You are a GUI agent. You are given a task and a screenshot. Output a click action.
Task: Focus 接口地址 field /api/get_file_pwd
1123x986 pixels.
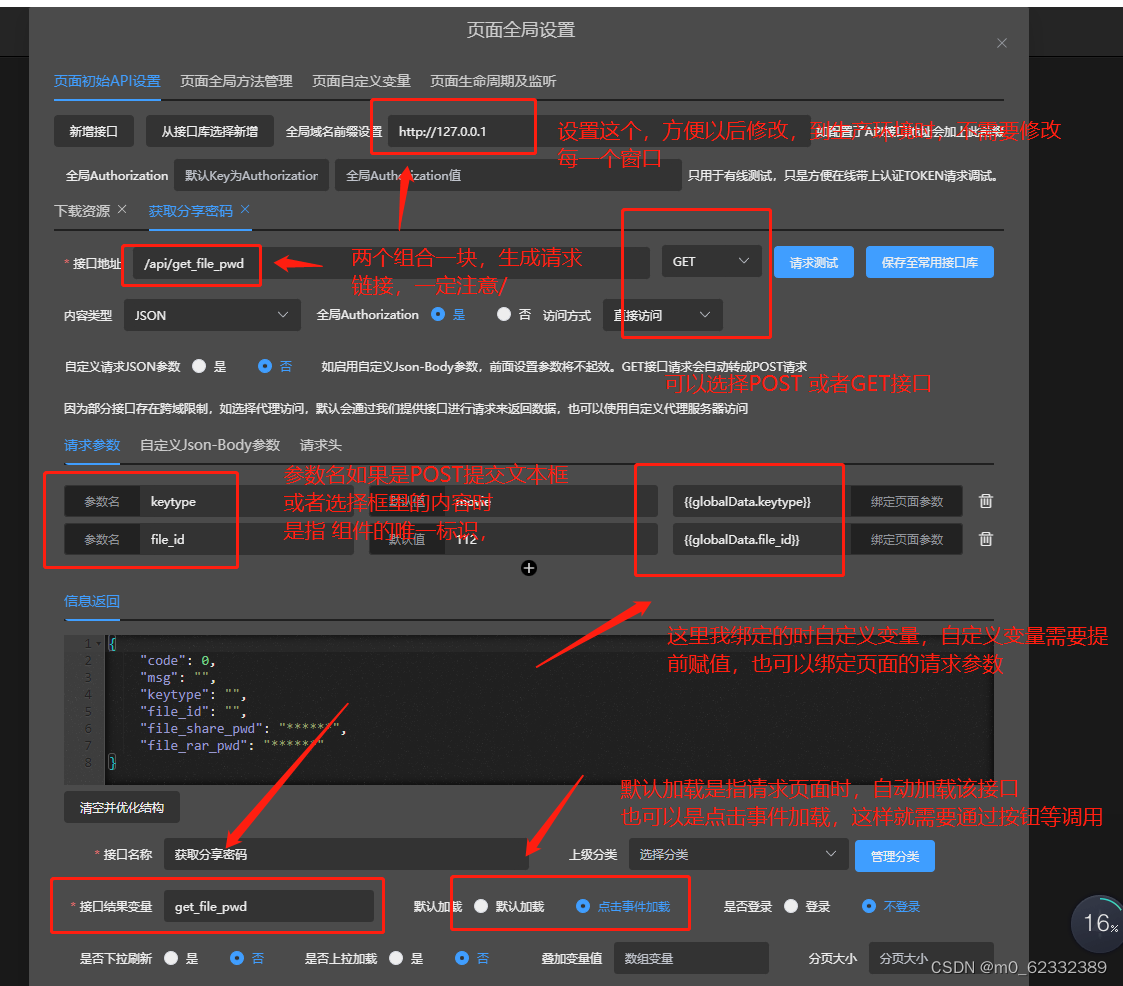coord(391,264)
